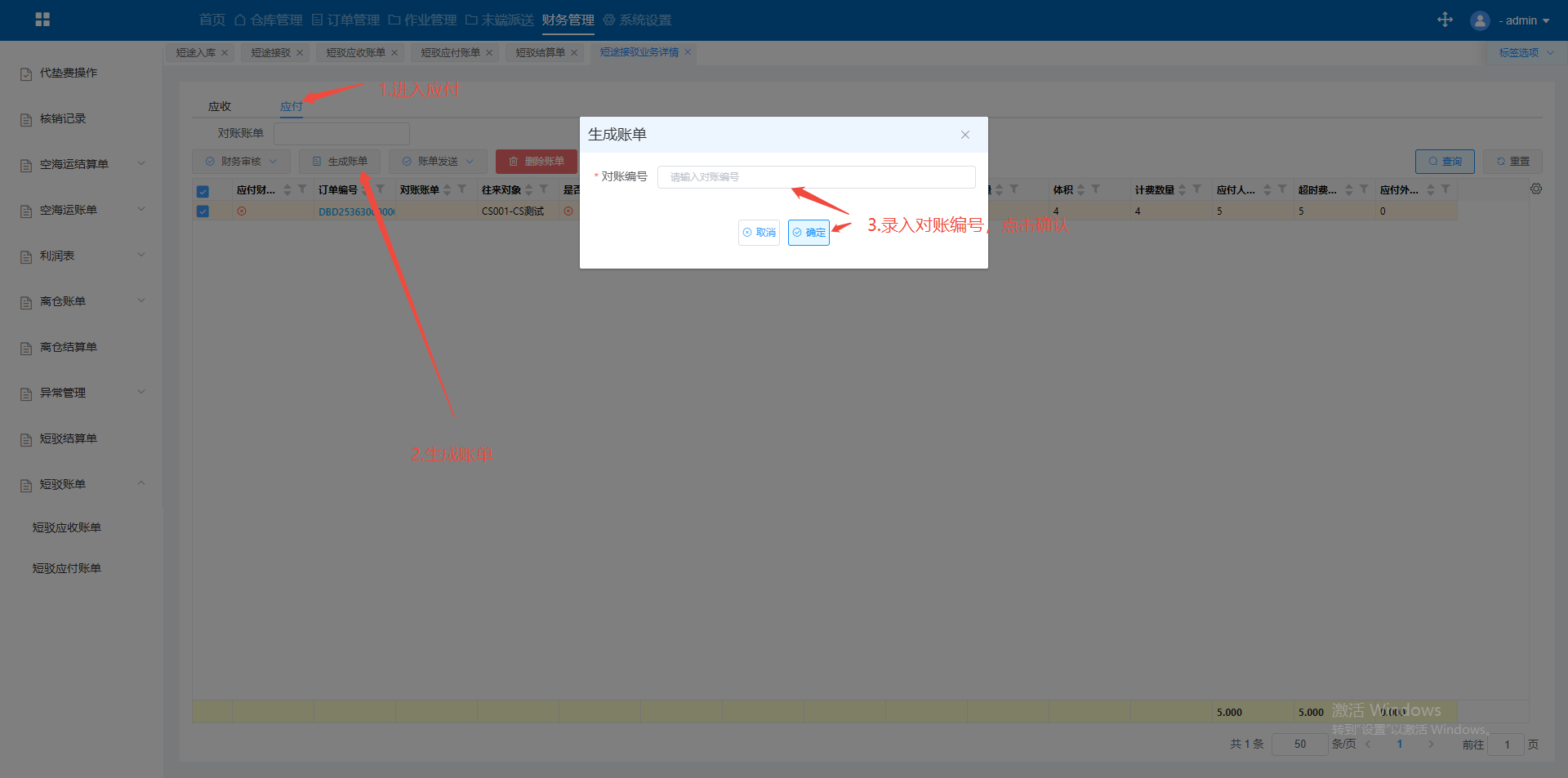Click the app grid menu icon
The height and width of the screenshot is (778, 1568).
coord(42,20)
